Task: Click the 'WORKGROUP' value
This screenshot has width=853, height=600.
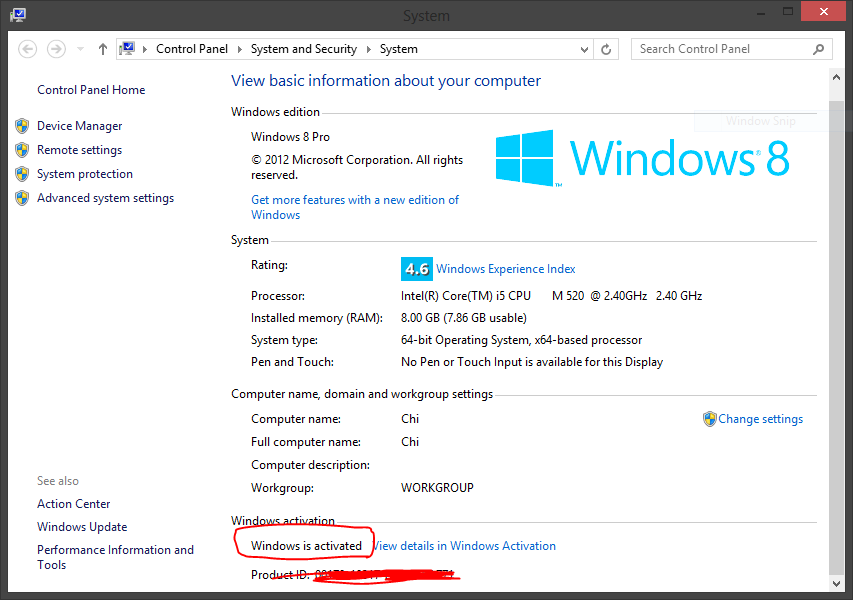Action: (x=437, y=487)
